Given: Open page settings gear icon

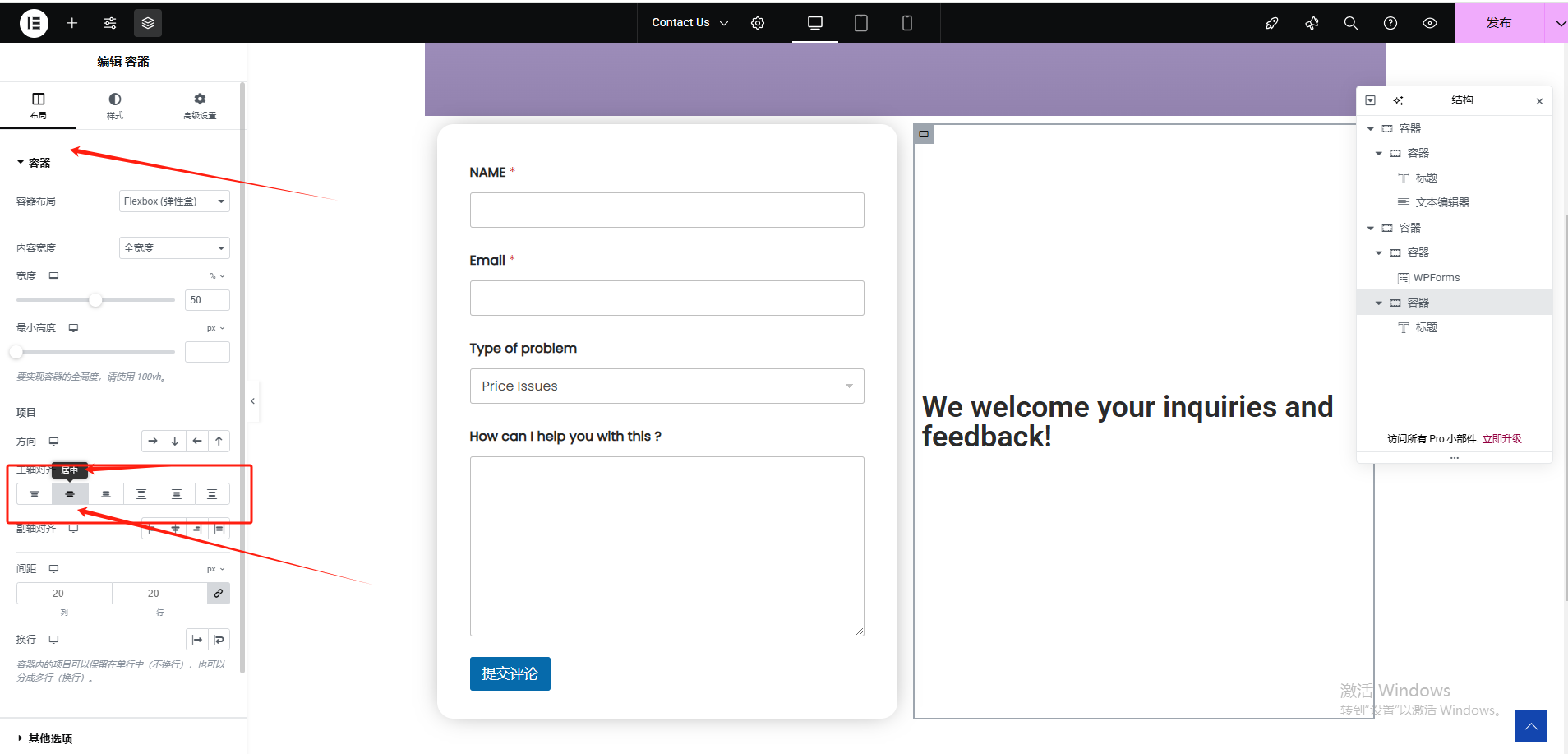Looking at the screenshot, I should tap(758, 23).
